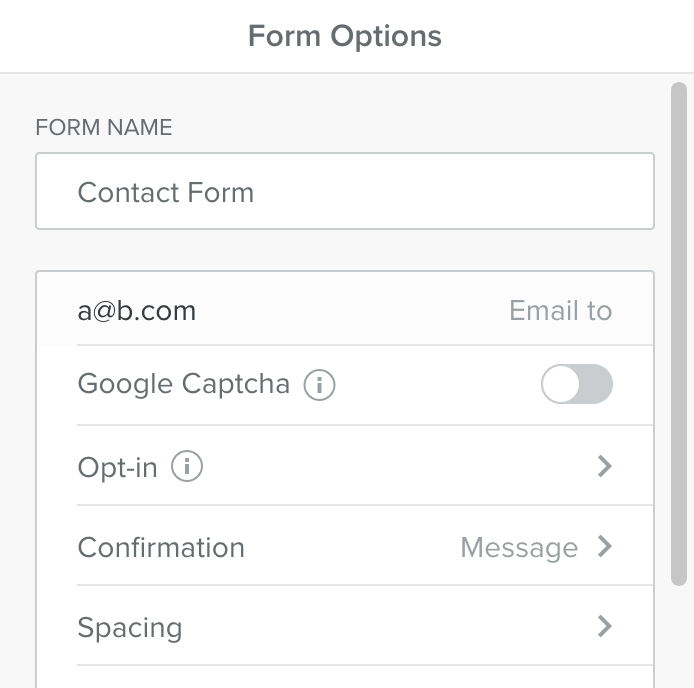Enable the Google Captcha toggle switch
The height and width of the screenshot is (688, 694).
coord(577,384)
